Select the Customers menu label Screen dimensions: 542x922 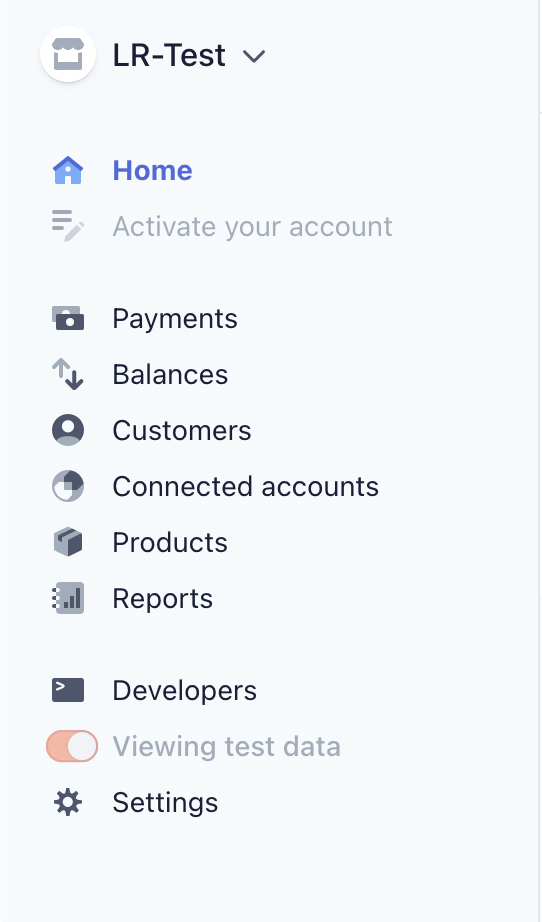point(182,430)
